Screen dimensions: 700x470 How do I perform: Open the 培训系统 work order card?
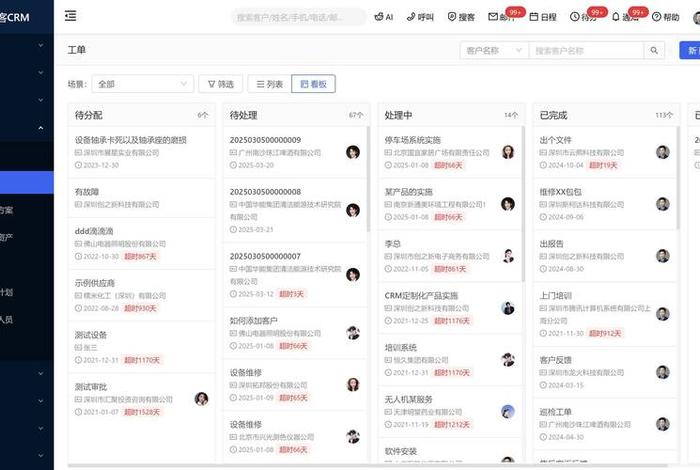(x=450, y=359)
